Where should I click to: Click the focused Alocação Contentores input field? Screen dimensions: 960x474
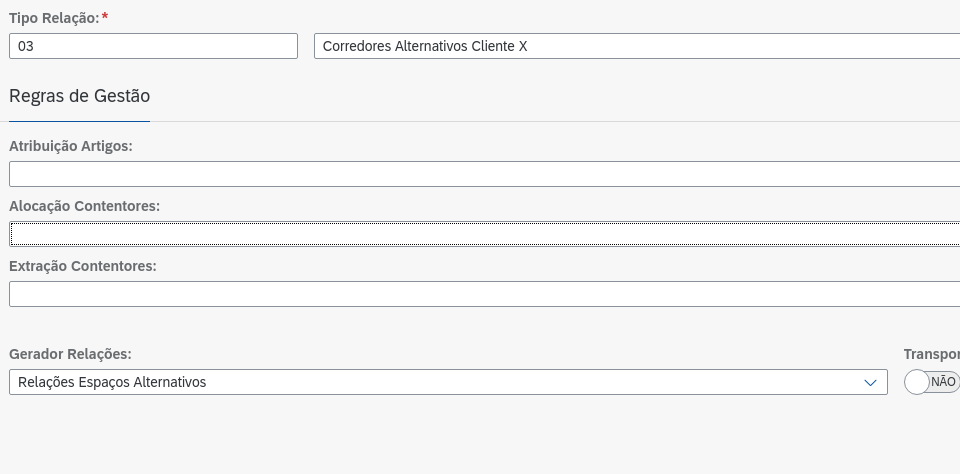484,234
